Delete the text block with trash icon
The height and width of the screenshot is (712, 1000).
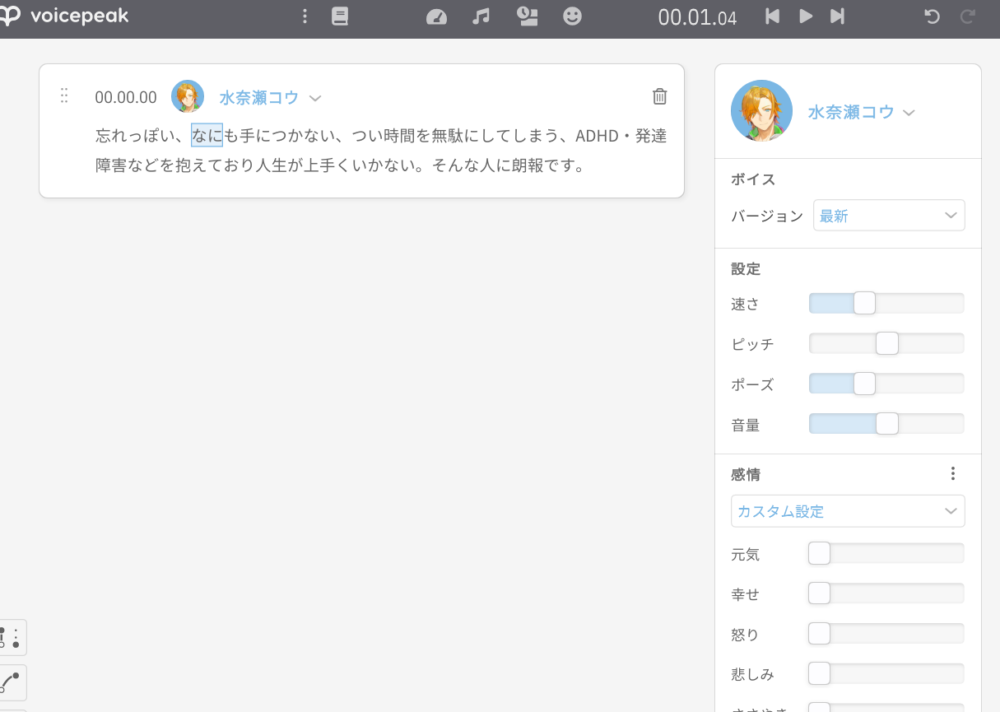coord(660,96)
